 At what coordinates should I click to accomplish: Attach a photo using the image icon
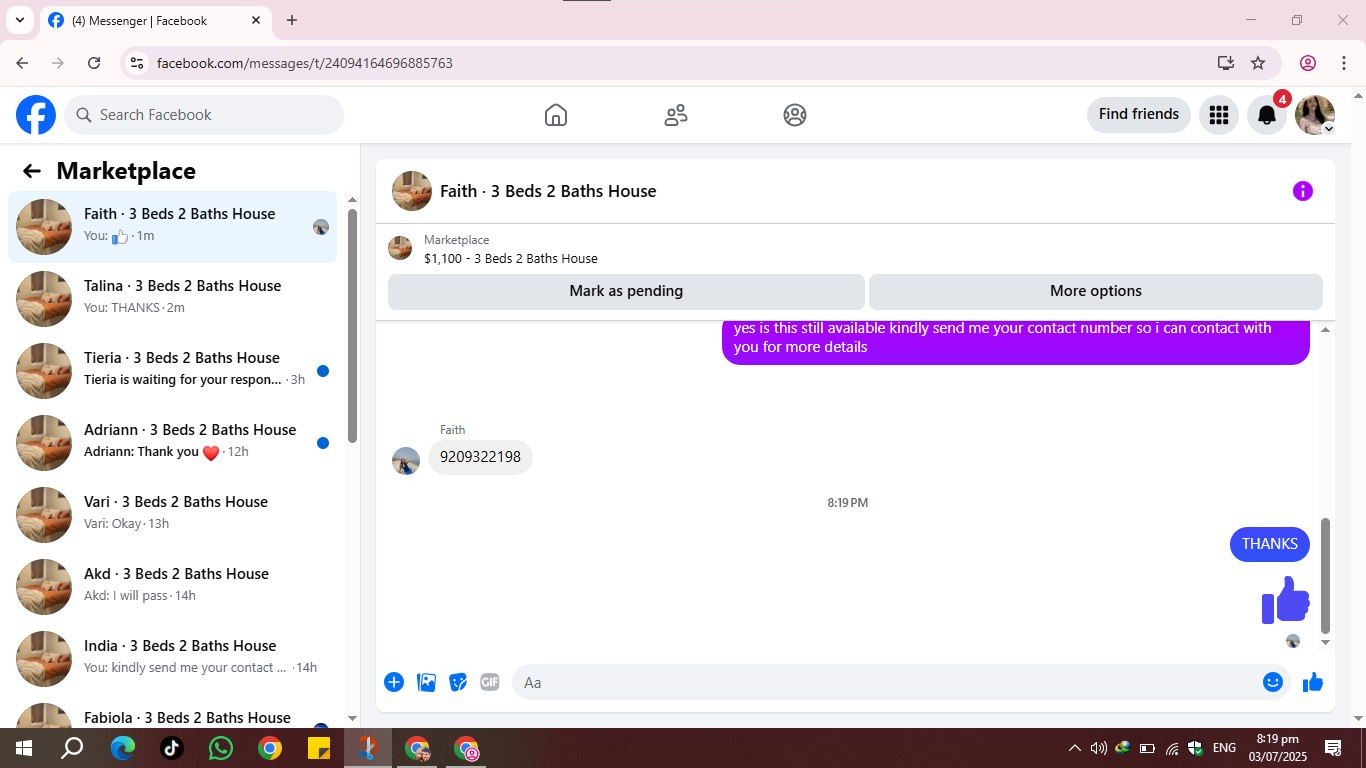pyautogui.click(x=426, y=682)
